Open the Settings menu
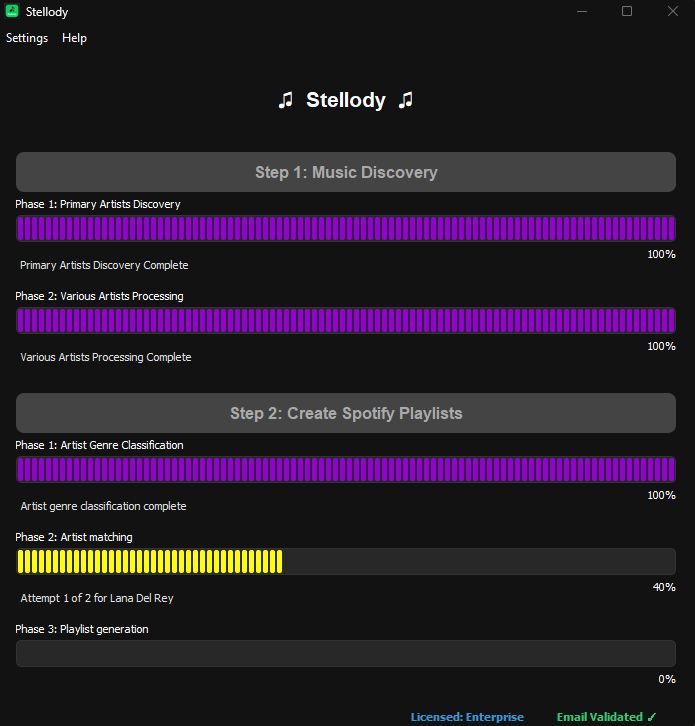 click(x=27, y=38)
